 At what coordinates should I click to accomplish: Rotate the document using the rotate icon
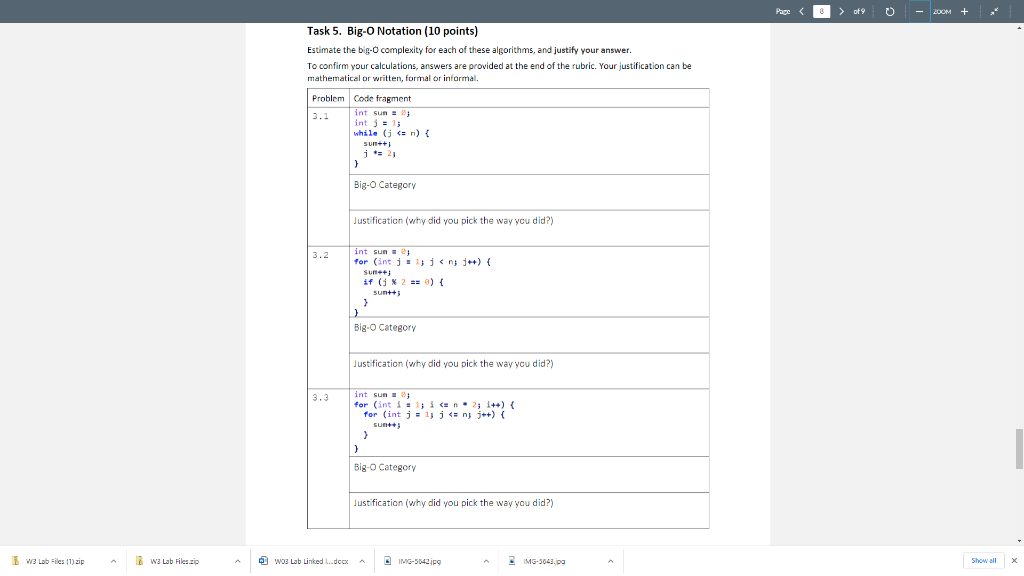(x=890, y=12)
